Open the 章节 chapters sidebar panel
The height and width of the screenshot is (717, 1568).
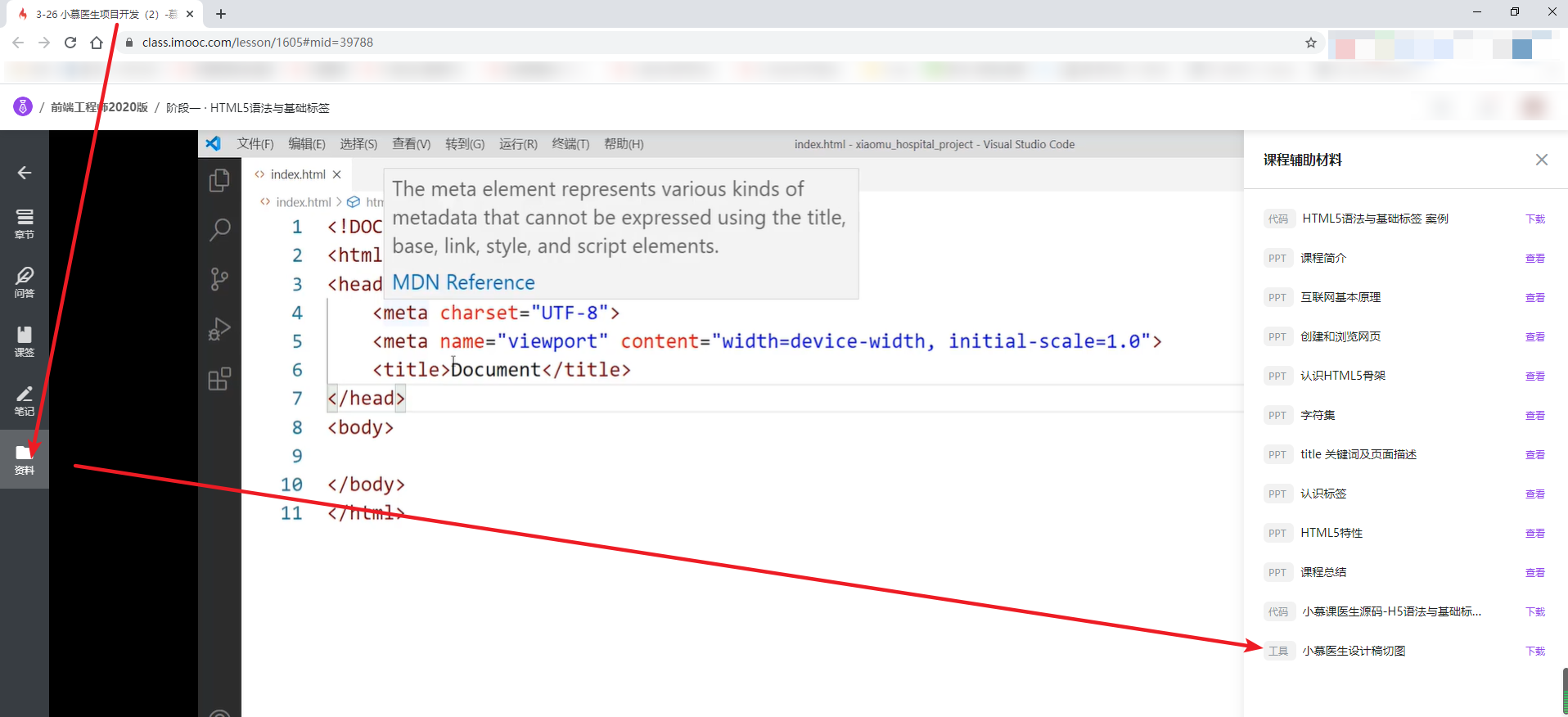click(25, 223)
